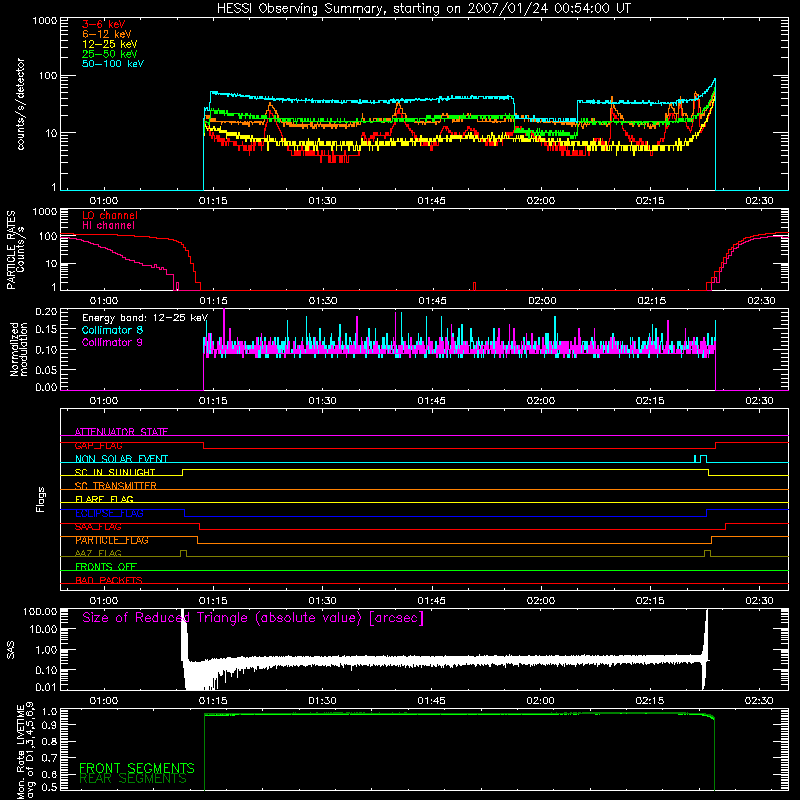Select the FRONT SEGMENTS legend label
Screen dimensions: 800x800
pos(137,768)
